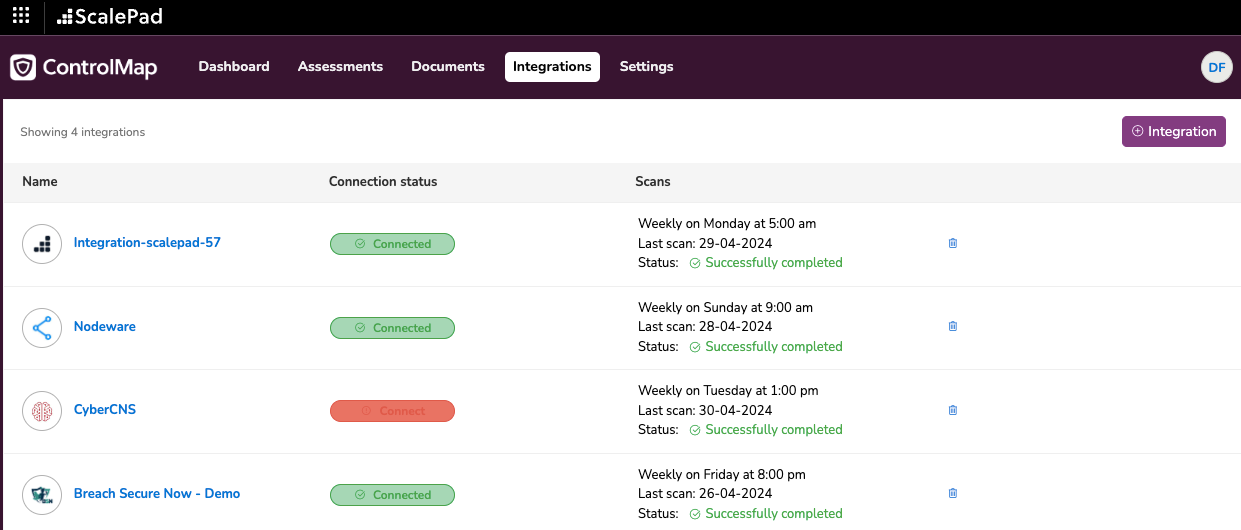Click 'Showing 4 integrations' text
The height and width of the screenshot is (530, 1241).
point(83,132)
